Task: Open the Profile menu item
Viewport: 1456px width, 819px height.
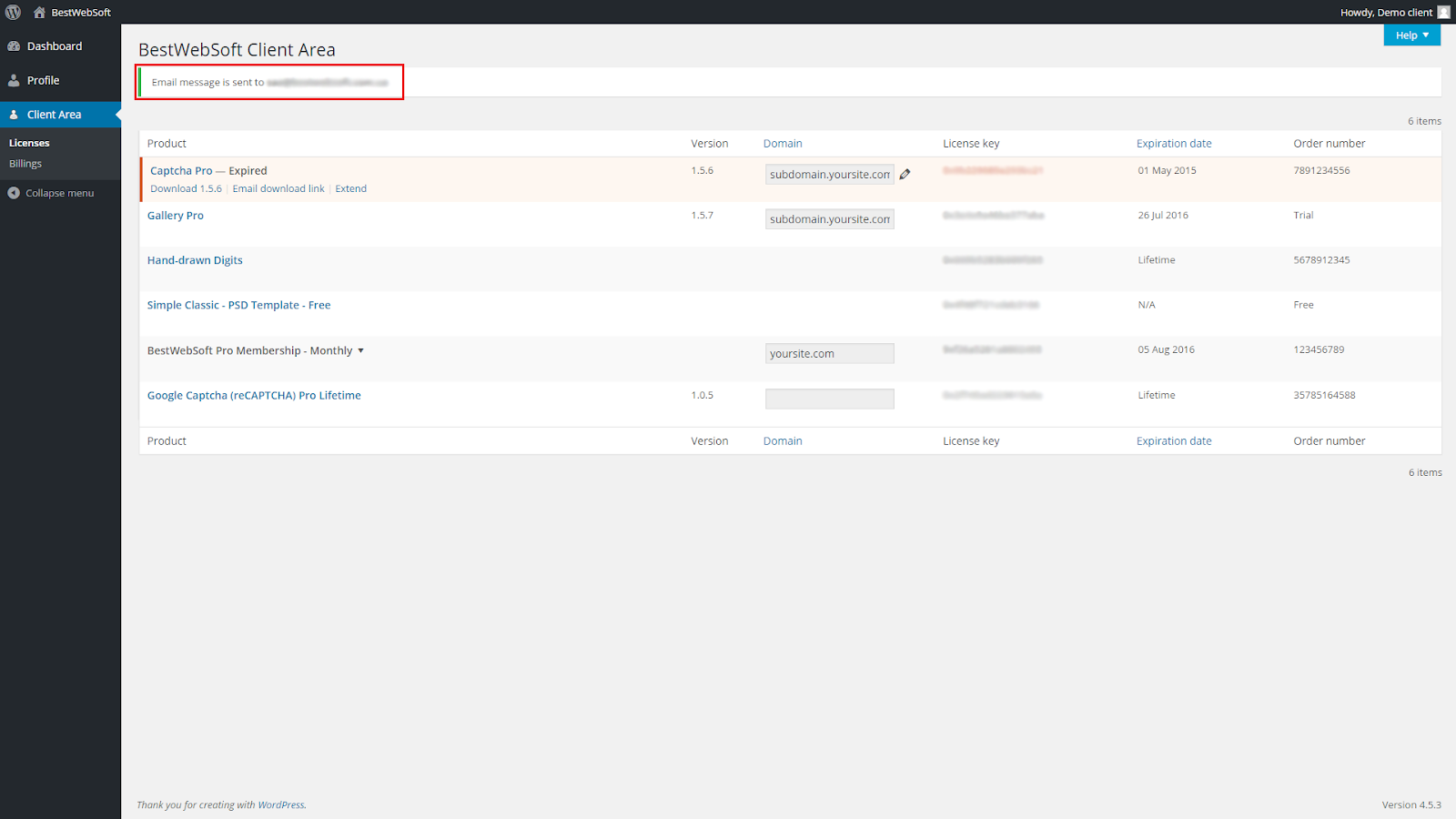Action: tap(60, 80)
